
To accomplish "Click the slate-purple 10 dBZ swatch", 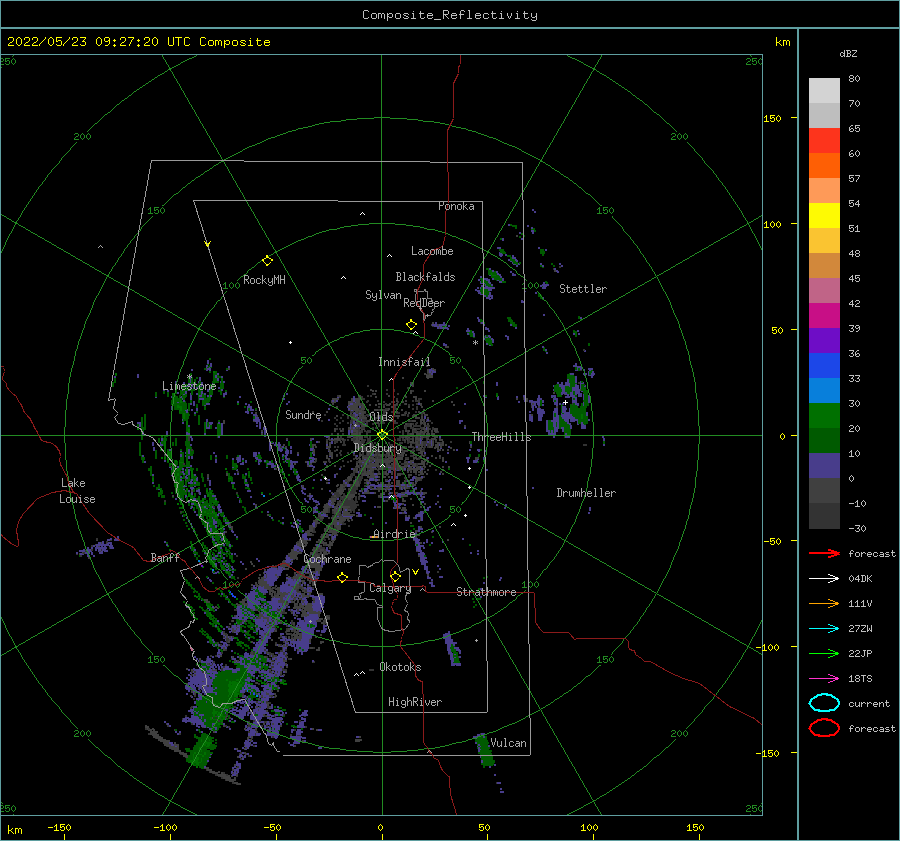I will pyautogui.click(x=824, y=465).
